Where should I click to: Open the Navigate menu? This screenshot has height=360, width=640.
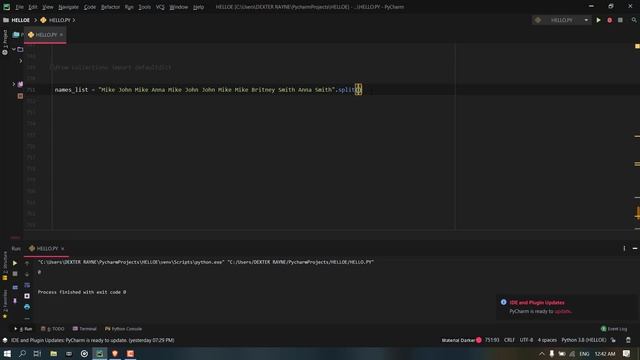tap(68, 7)
